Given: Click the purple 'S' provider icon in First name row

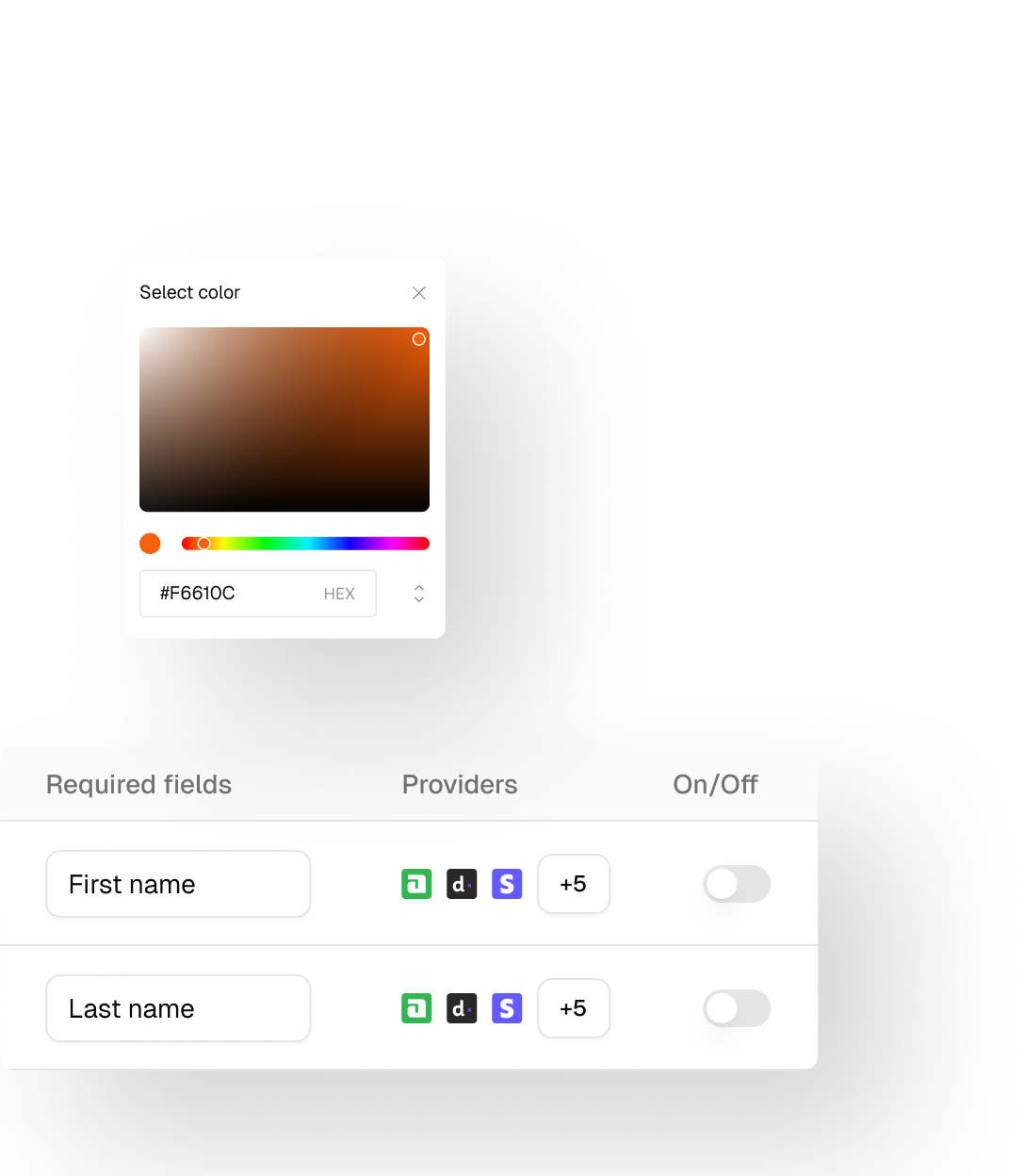Looking at the screenshot, I should [x=507, y=884].
